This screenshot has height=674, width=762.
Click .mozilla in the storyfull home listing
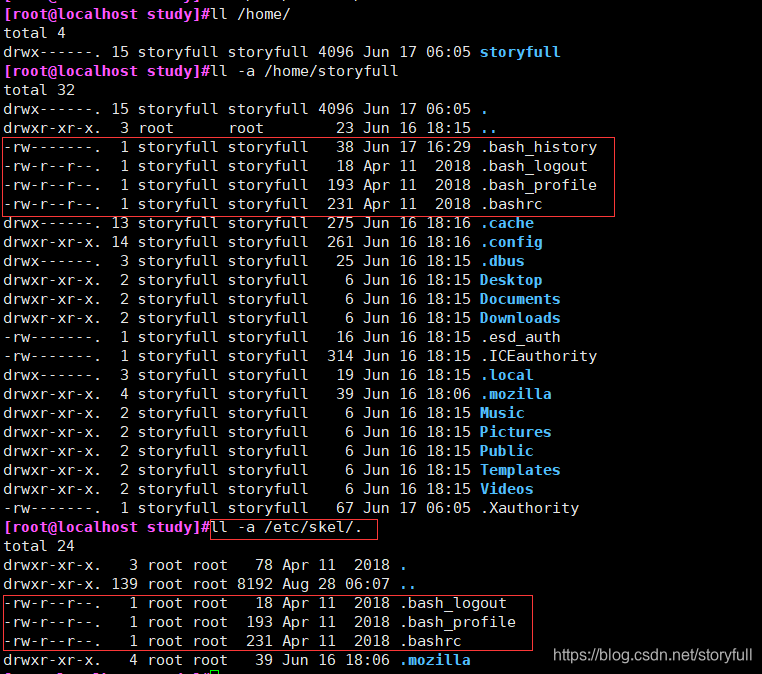pyautogui.click(x=516, y=394)
